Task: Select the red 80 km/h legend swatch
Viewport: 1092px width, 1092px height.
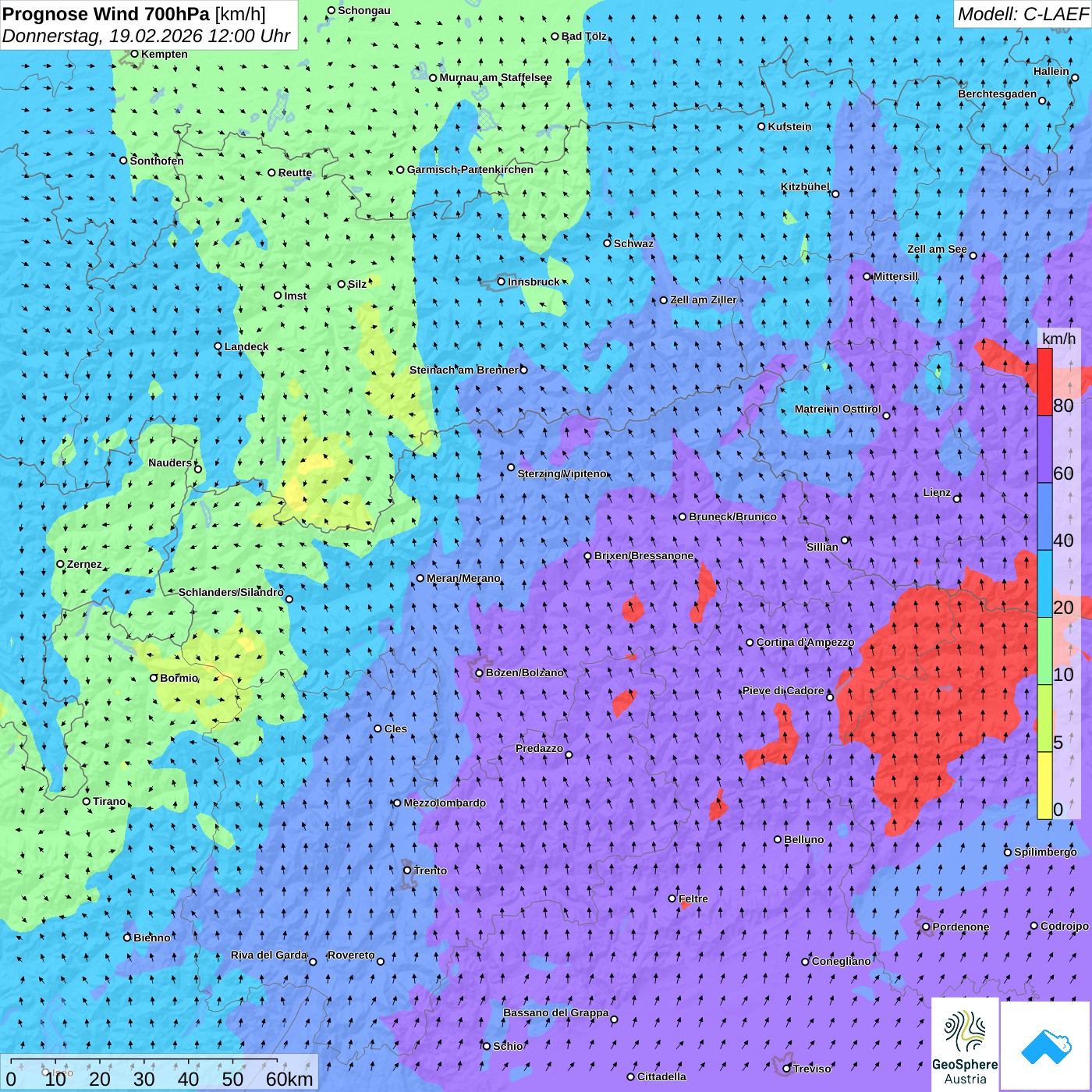Action: click(x=1044, y=382)
